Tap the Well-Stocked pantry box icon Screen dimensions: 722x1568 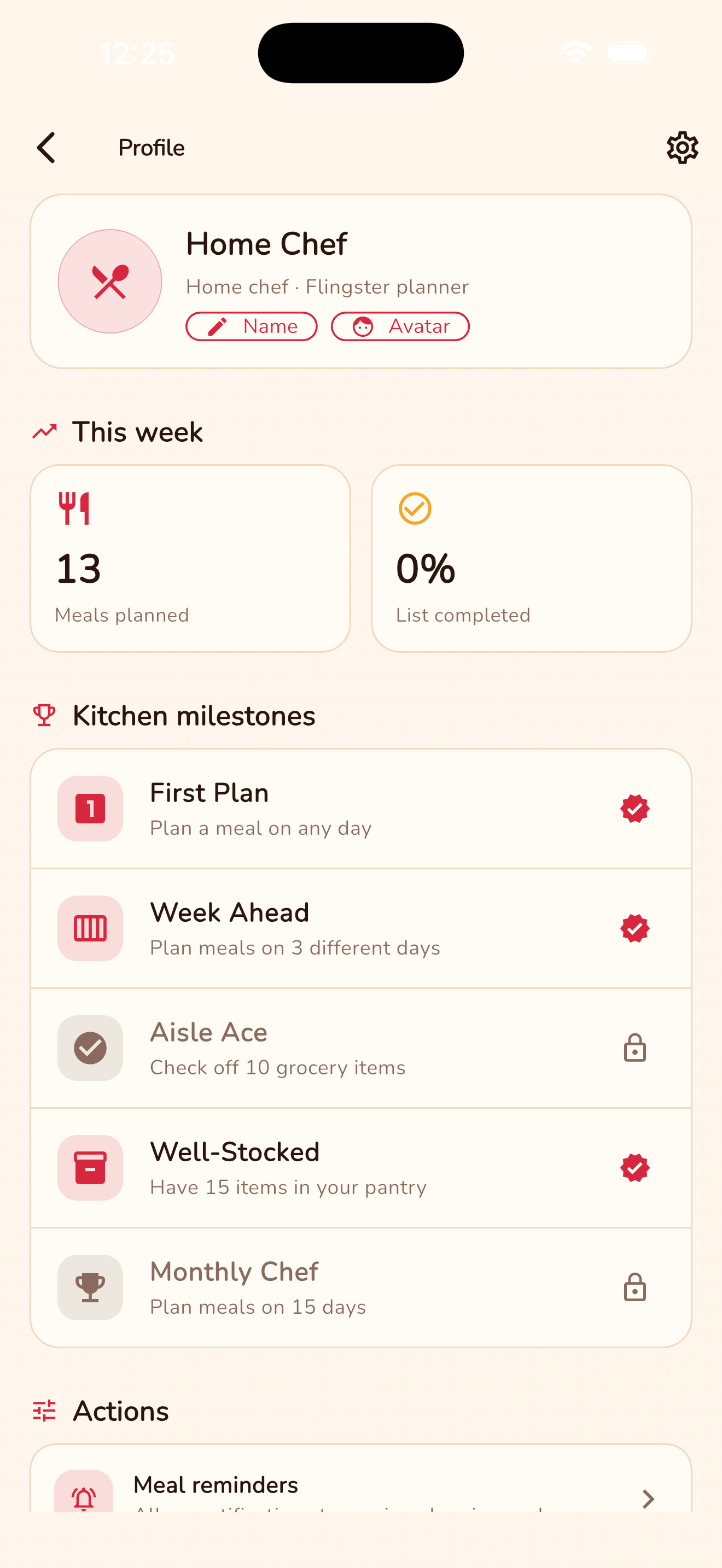90,1167
